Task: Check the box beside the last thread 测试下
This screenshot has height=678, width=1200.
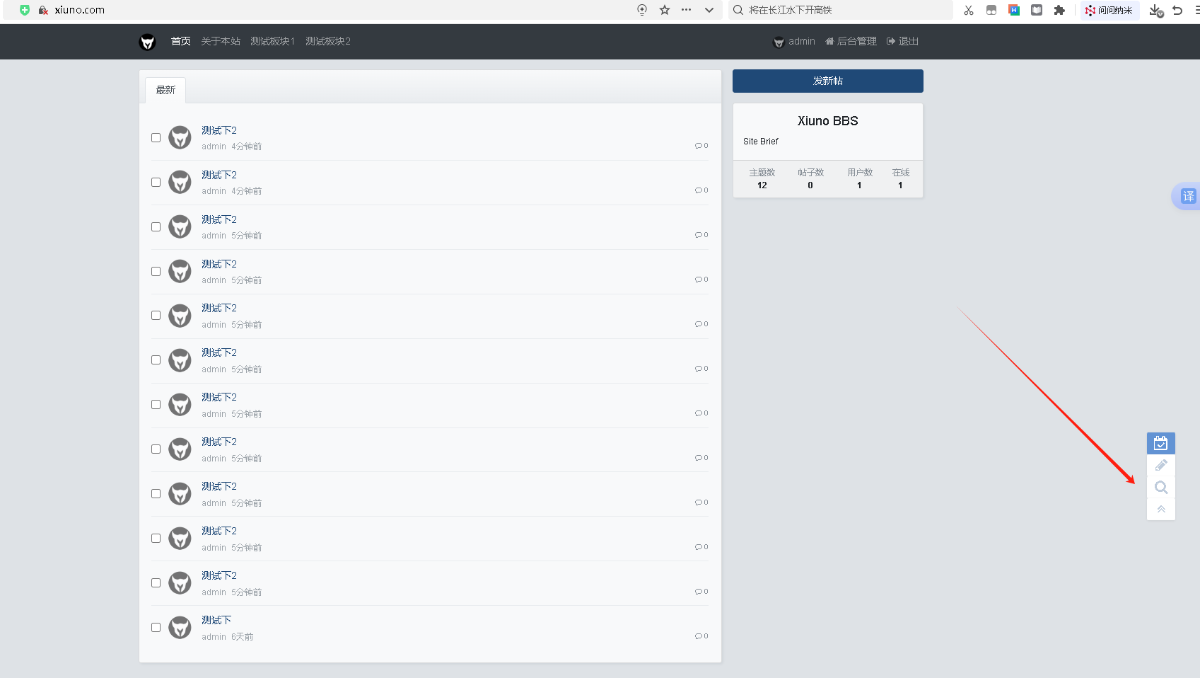Action: coord(156,628)
